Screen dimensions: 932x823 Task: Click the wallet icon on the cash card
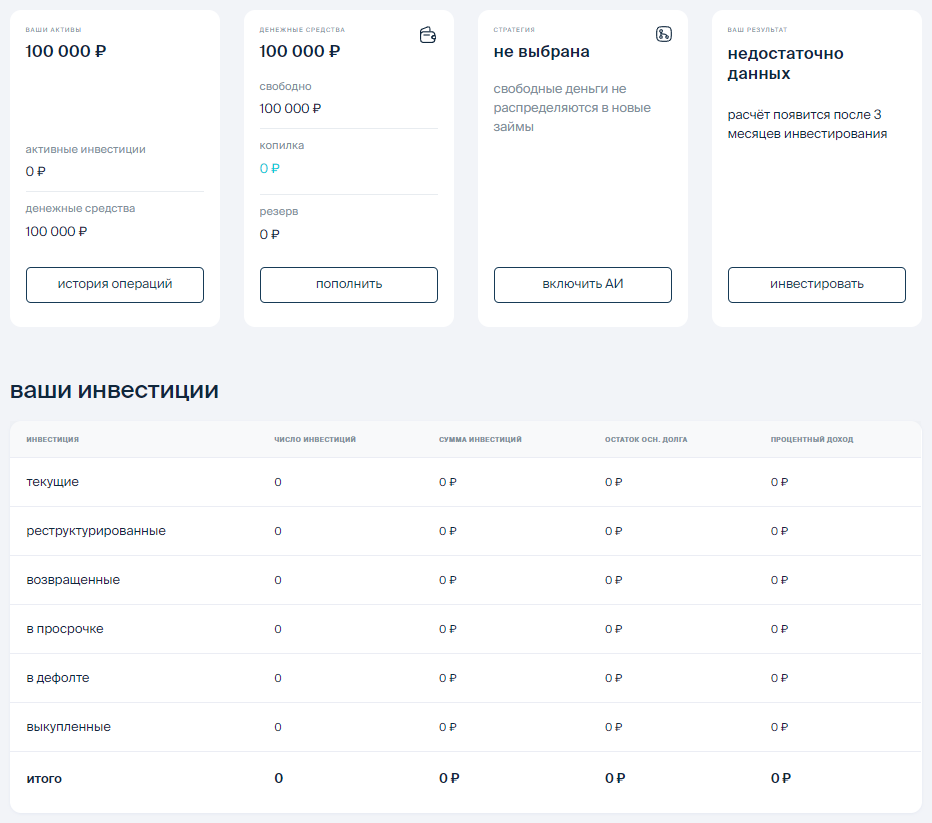coord(428,35)
